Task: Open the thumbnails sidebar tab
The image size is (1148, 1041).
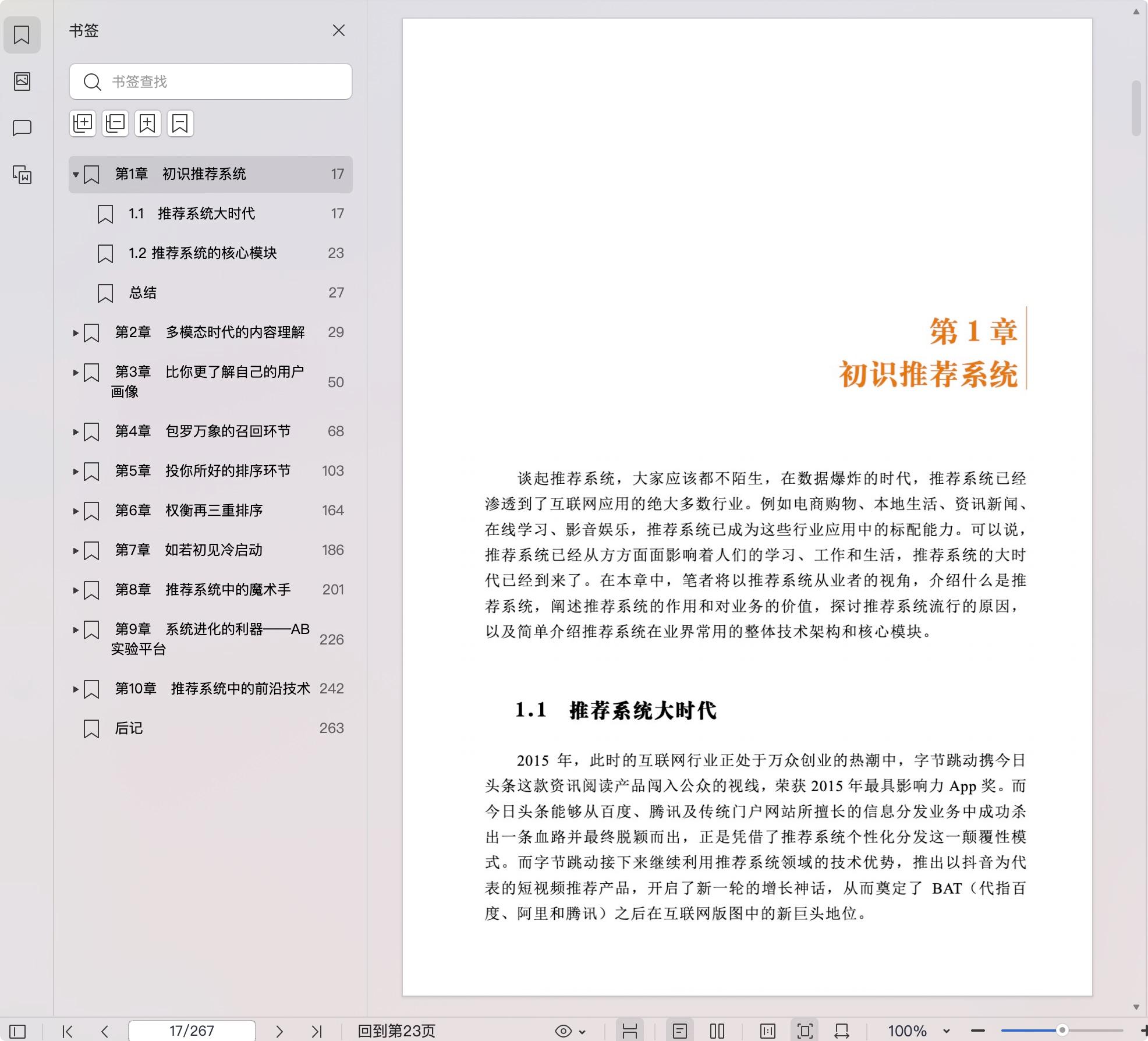Action: click(x=22, y=81)
